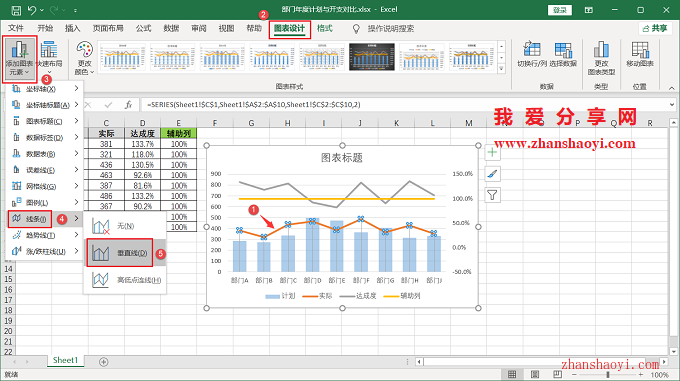The height and width of the screenshot is (381, 680).
Task: Open Quick Access Toolbar customize dropdown
Action: tap(75, 10)
